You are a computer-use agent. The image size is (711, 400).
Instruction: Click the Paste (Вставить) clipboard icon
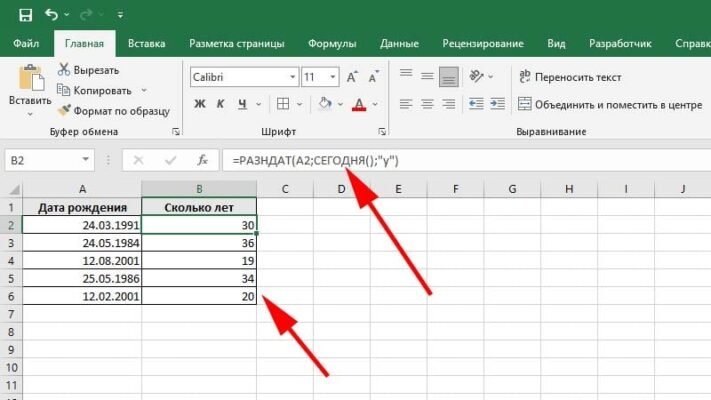tap(30, 80)
